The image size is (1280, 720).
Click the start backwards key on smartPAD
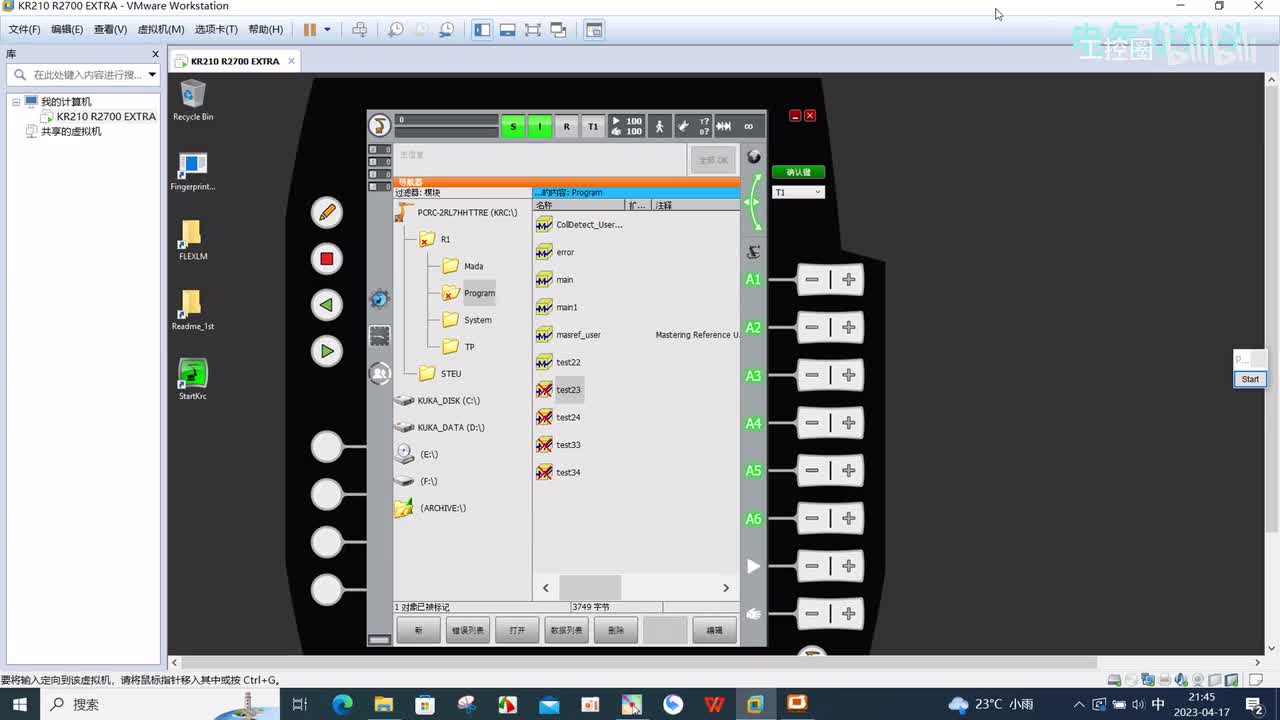(x=326, y=305)
